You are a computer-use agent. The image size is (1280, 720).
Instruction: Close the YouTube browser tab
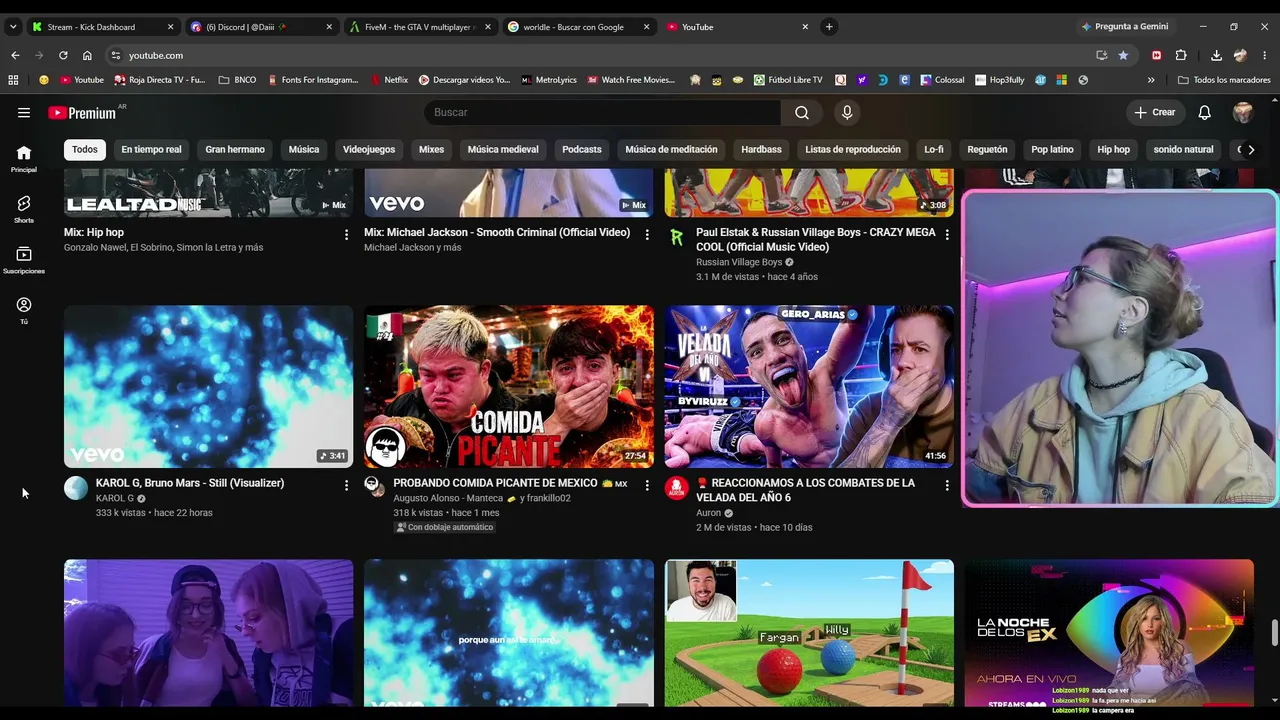[x=805, y=27]
